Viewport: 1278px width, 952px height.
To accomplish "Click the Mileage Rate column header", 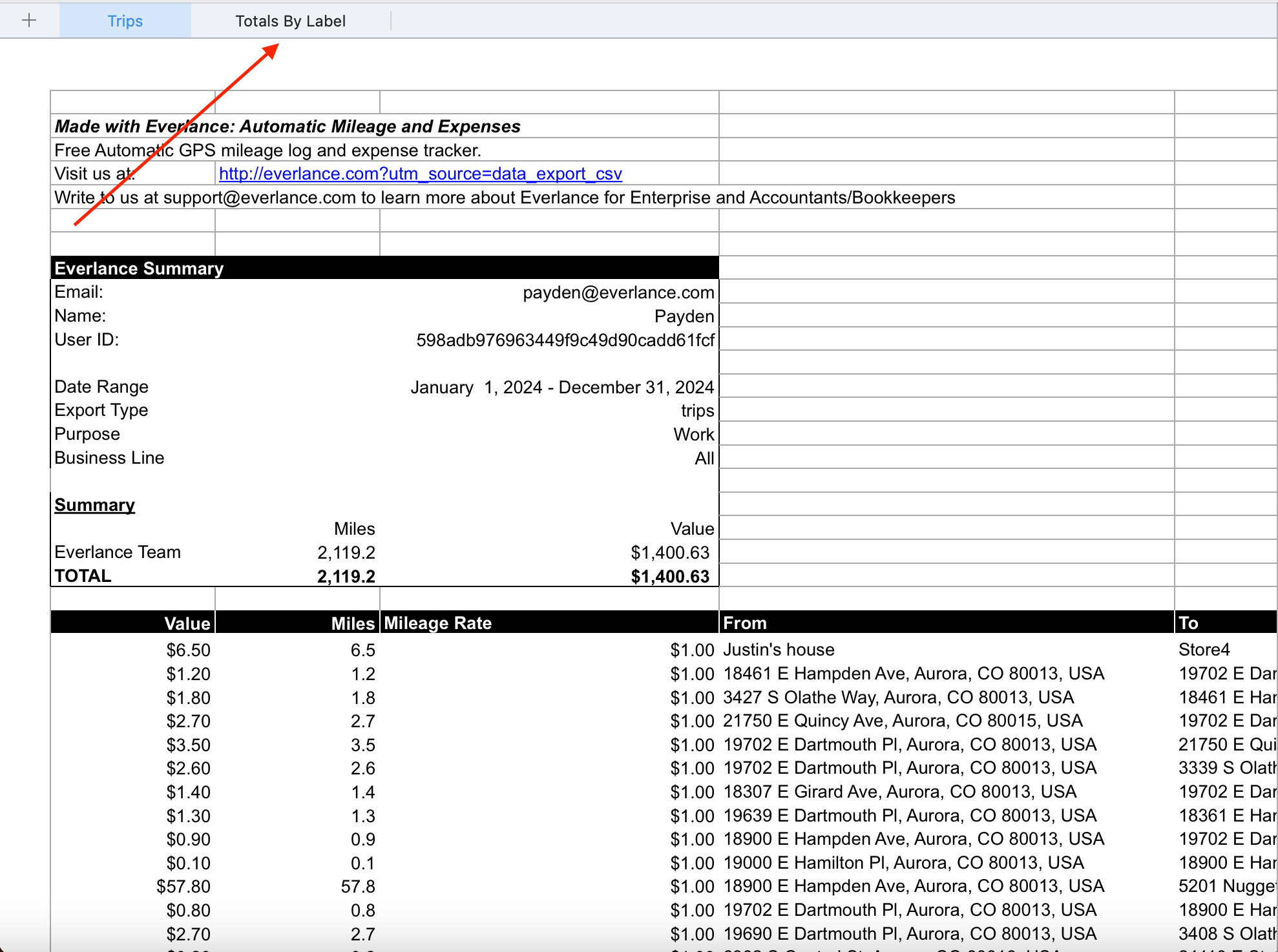I will coord(438,622).
